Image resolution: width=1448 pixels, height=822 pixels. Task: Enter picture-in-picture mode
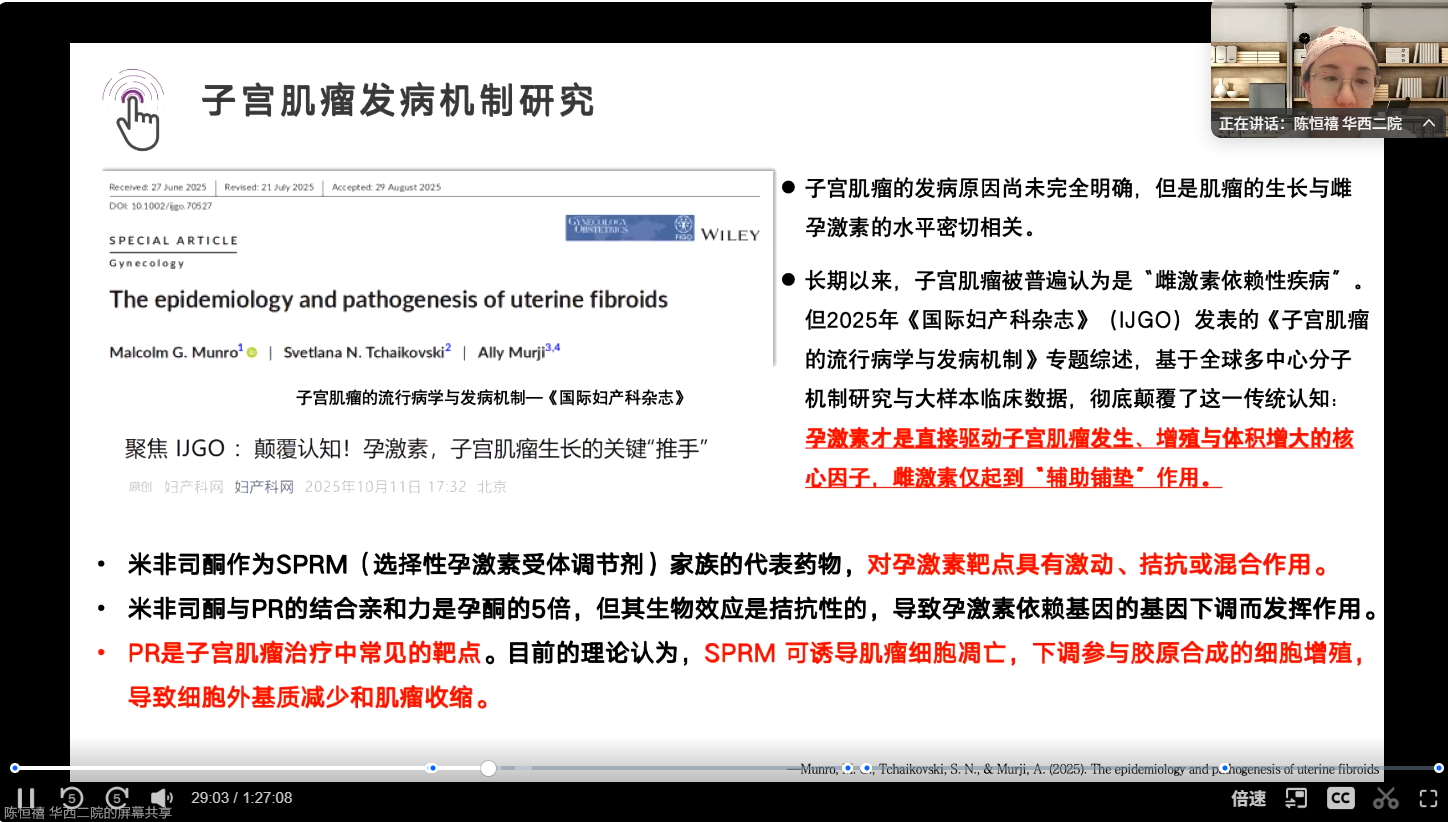tap(1296, 798)
